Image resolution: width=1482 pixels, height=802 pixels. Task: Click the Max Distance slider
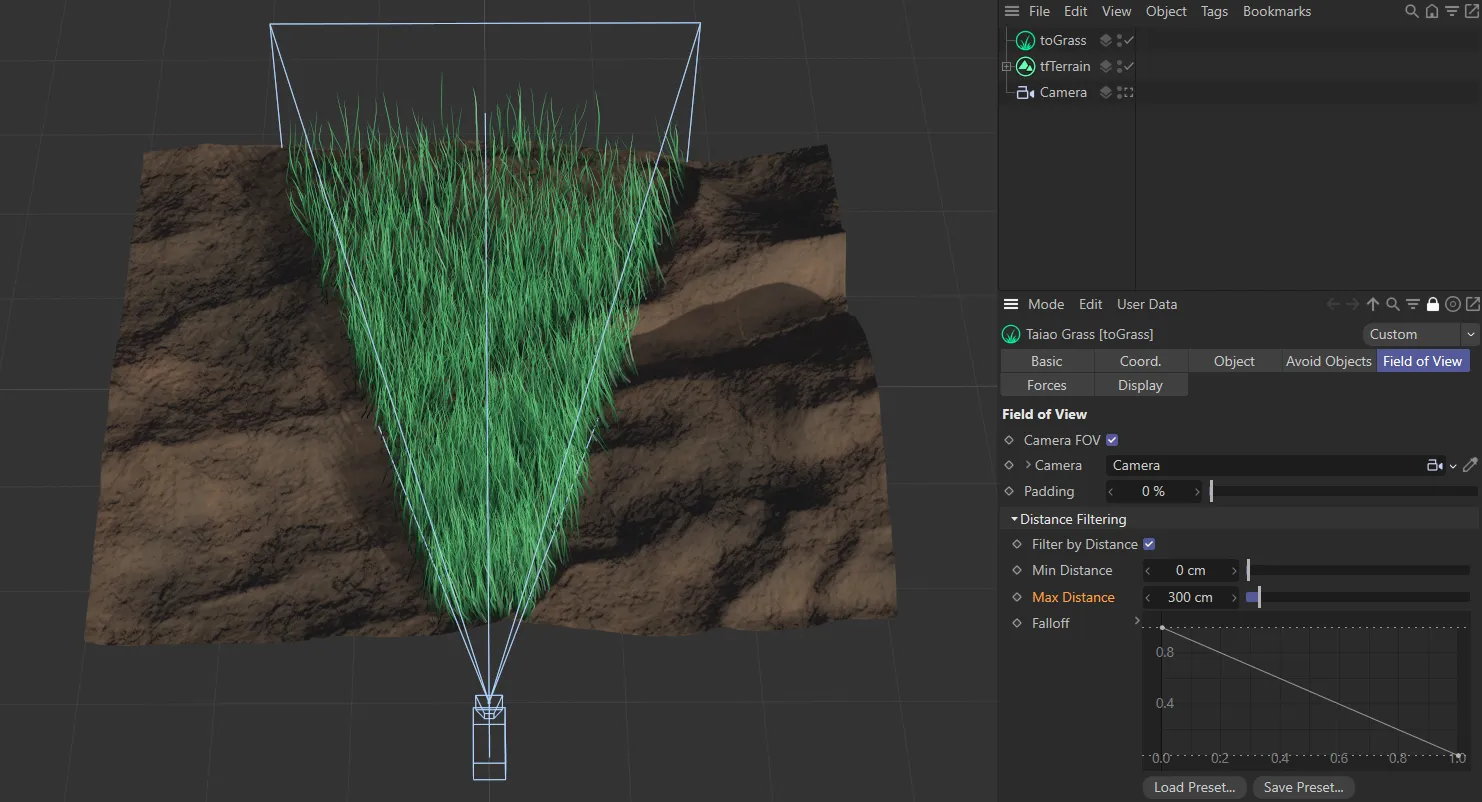(x=1357, y=597)
